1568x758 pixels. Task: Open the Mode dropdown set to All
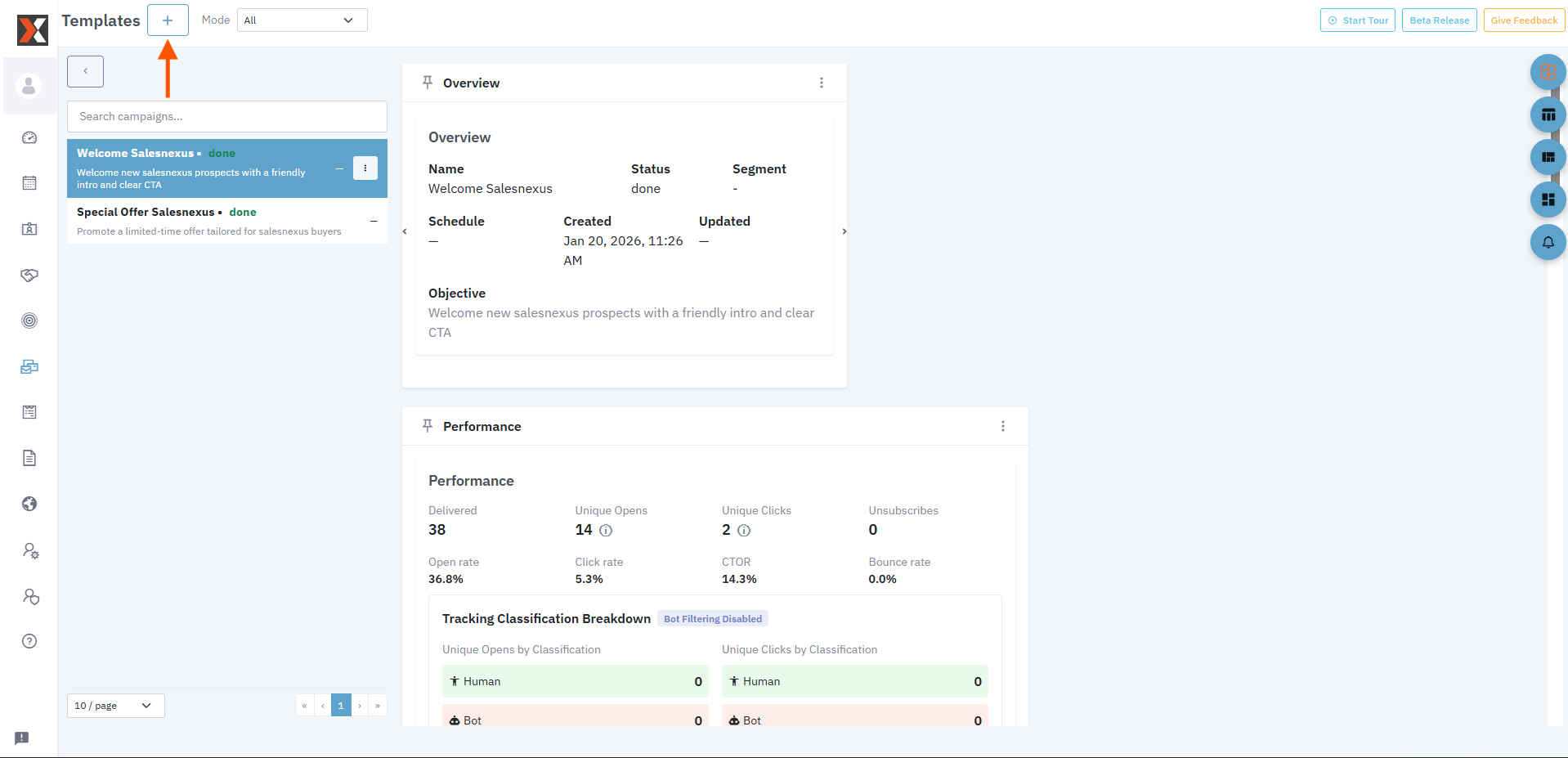(302, 20)
